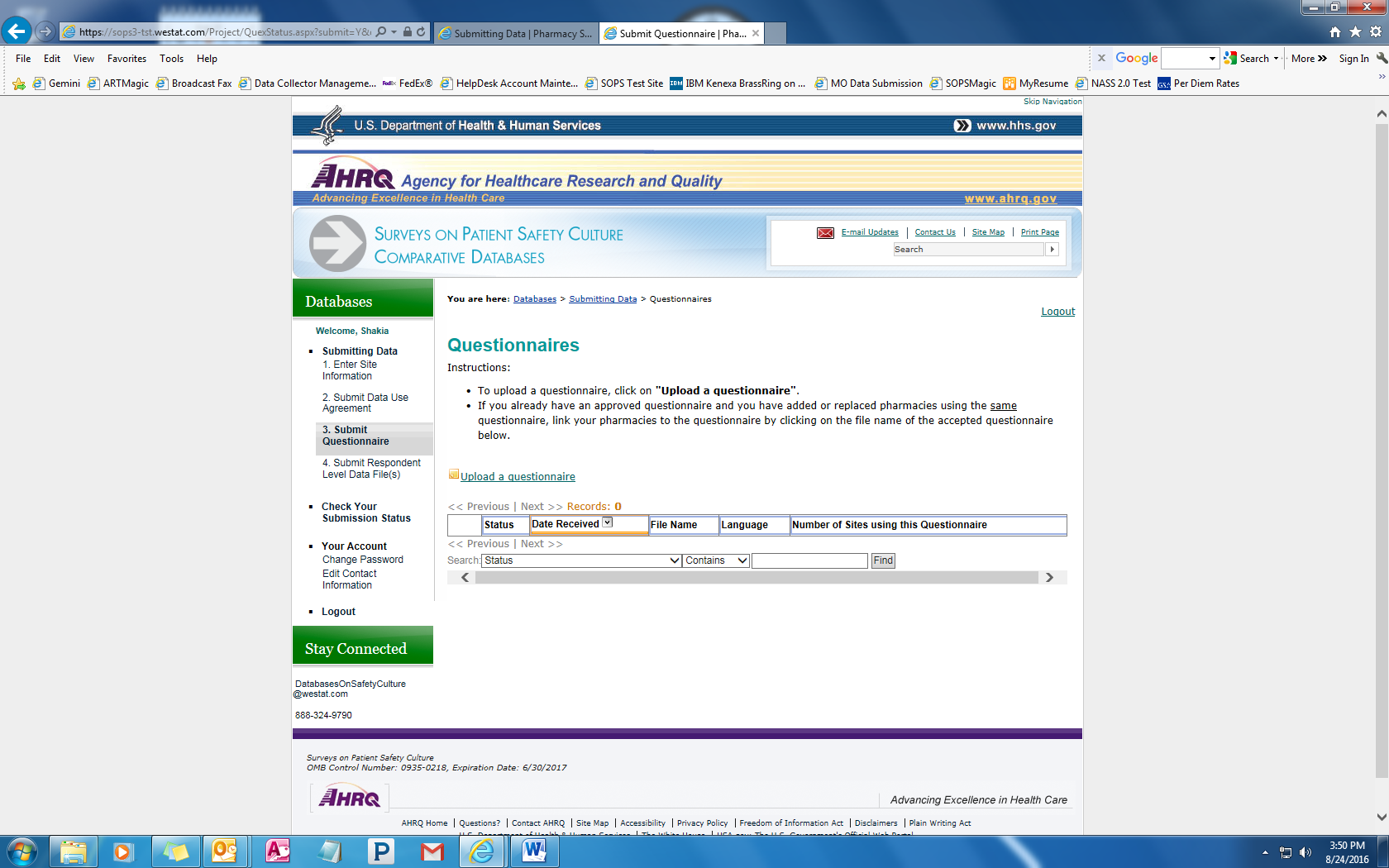The height and width of the screenshot is (868, 1389).
Task: Expand the Google toolbar More menu
Action: [1309, 59]
